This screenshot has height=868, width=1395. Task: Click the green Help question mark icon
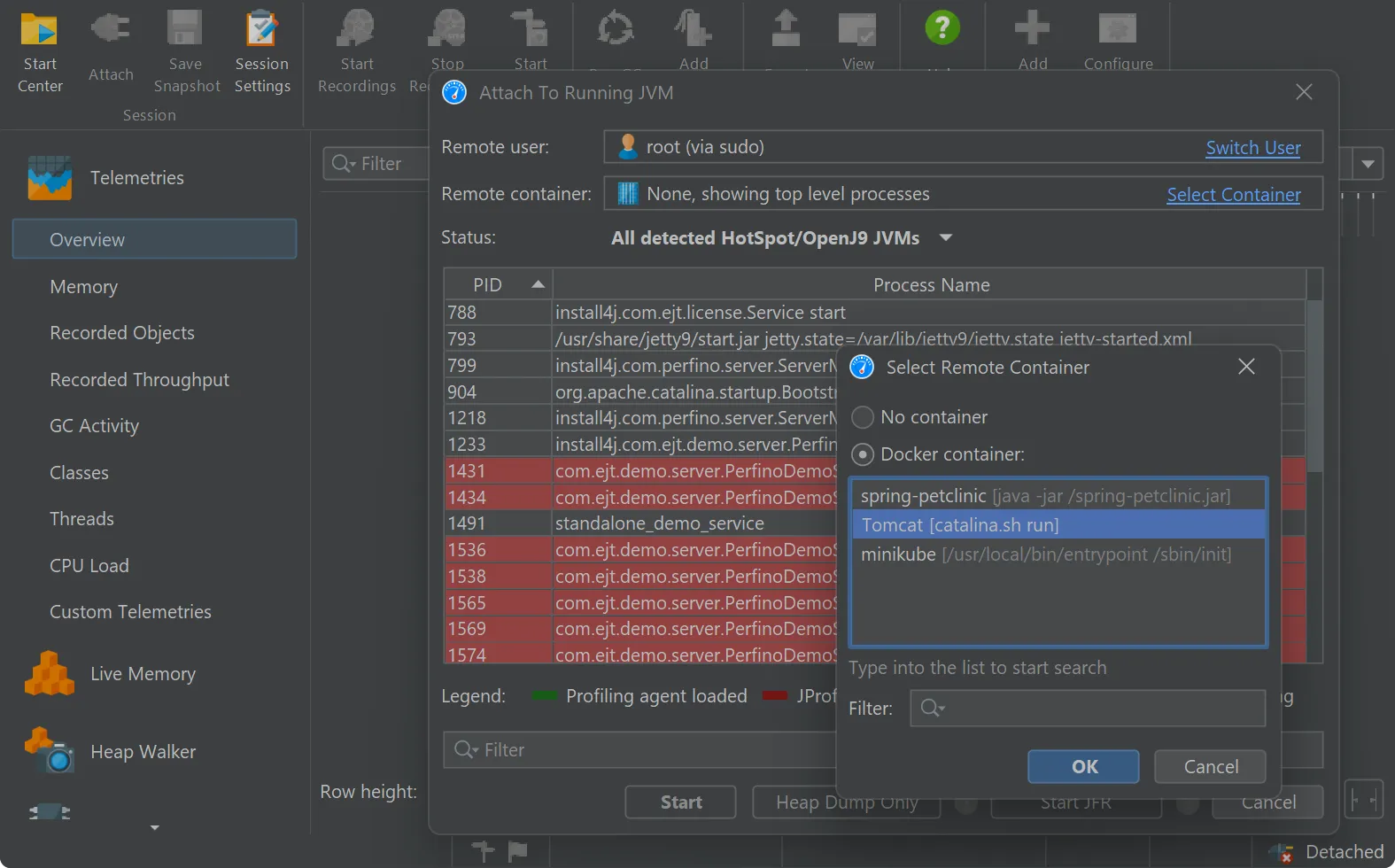[942, 27]
